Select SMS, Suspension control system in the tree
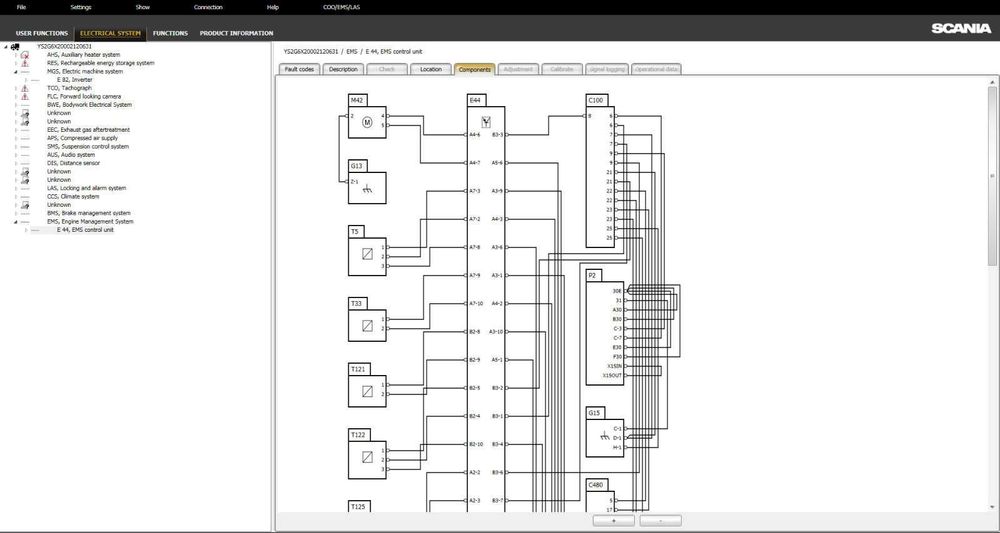The image size is (1000, 533). (x=88, y=147)
